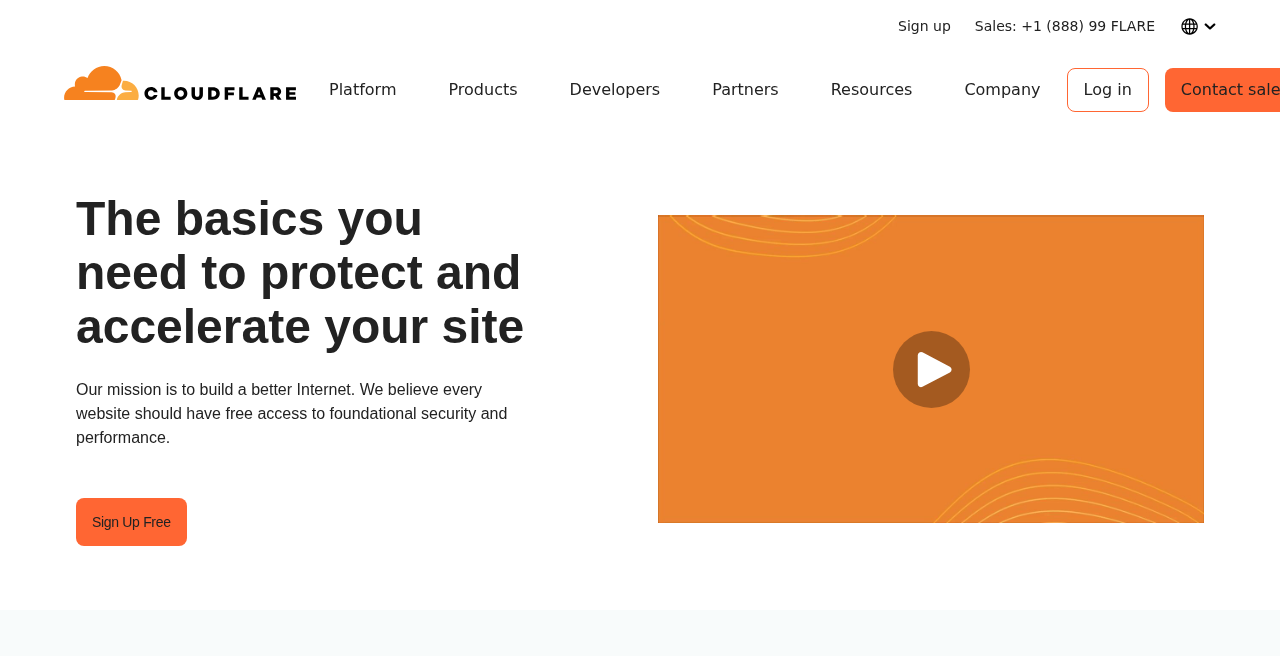
Task: Follow the Sign up link at top
Action: pyautogui.click(x=924, y=26)
